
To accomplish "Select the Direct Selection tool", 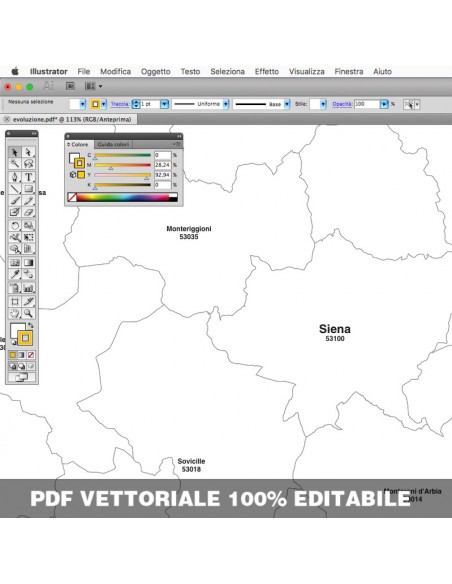I will pos(28,152).
